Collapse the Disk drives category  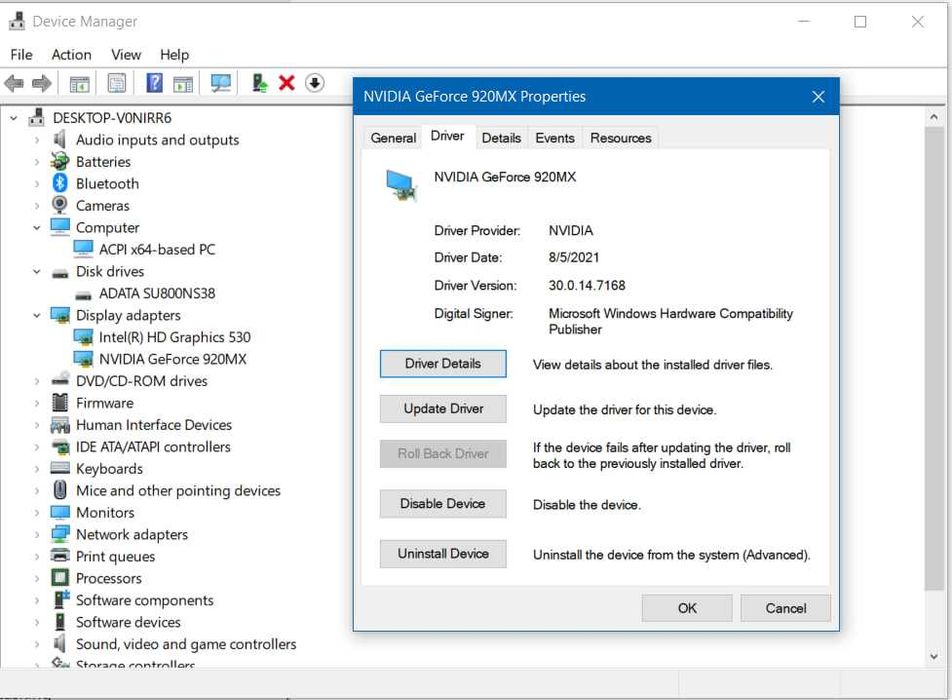[x=36, y=271]
